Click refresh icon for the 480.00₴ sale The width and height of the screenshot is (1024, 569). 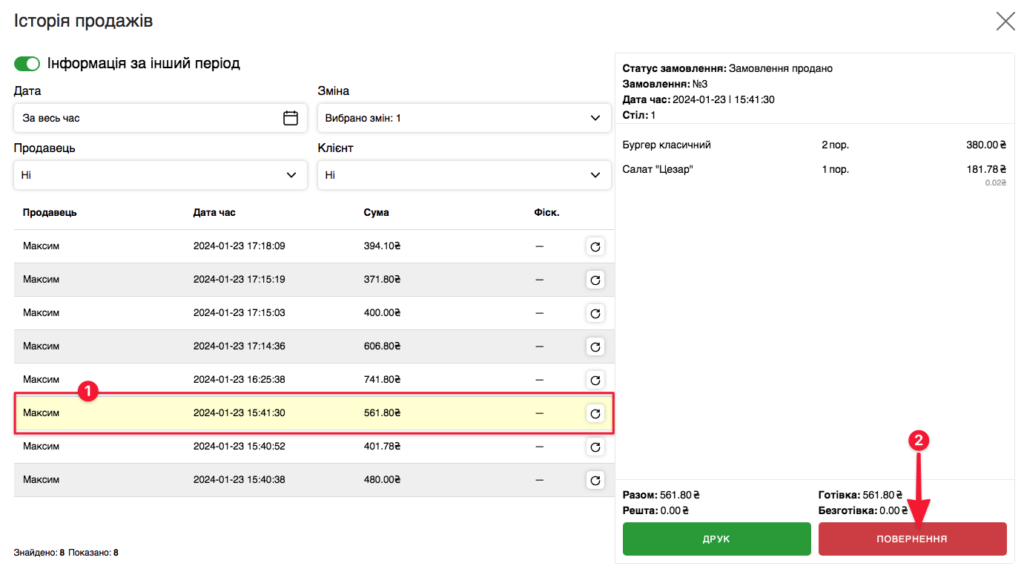pyautogui.click(x=595, y=480)
